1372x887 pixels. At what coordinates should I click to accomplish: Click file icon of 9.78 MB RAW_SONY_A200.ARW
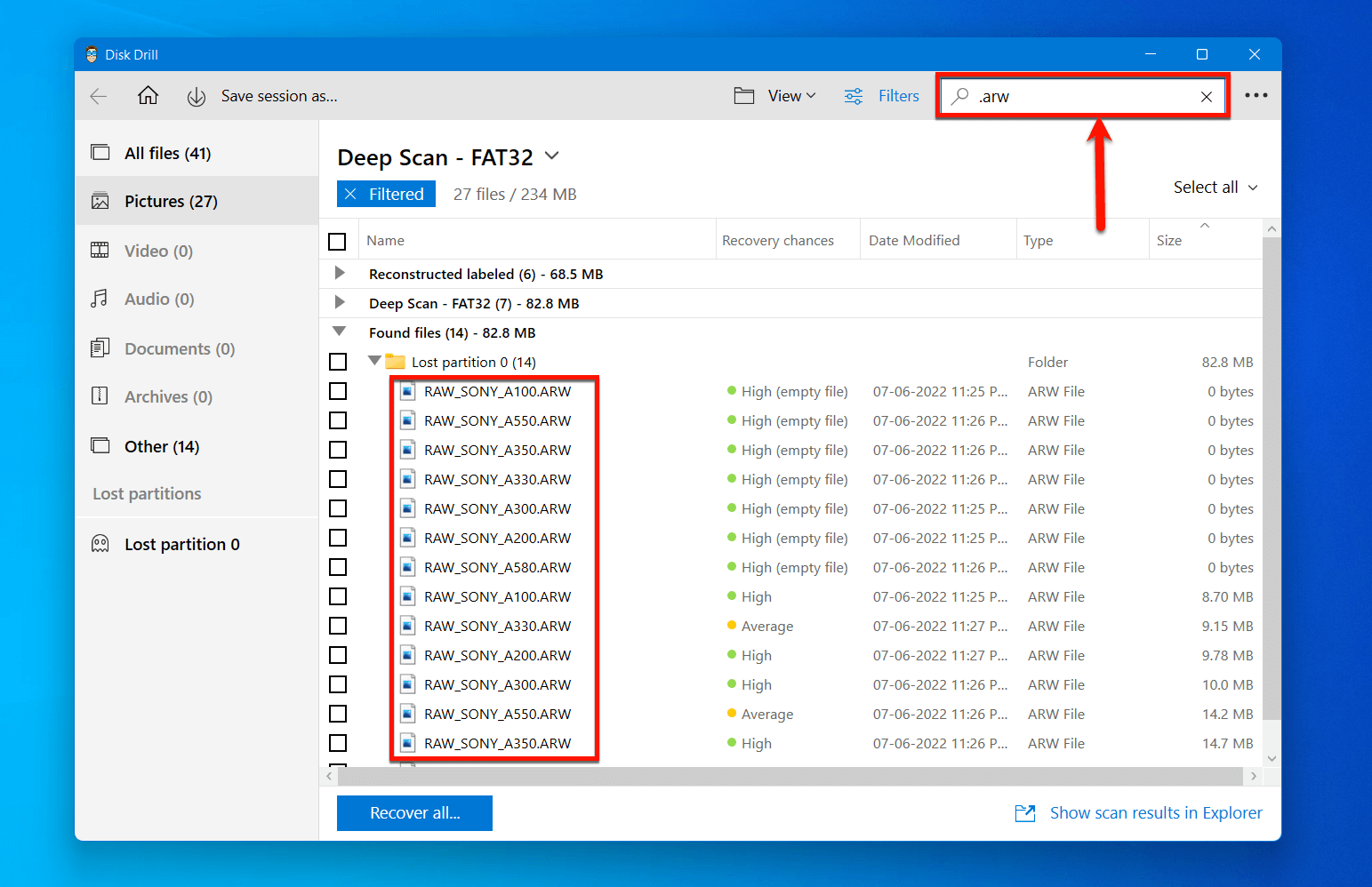[x=407, y=655]
